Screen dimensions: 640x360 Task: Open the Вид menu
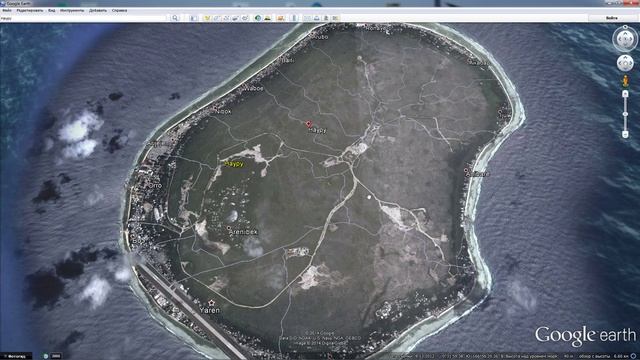51,10
